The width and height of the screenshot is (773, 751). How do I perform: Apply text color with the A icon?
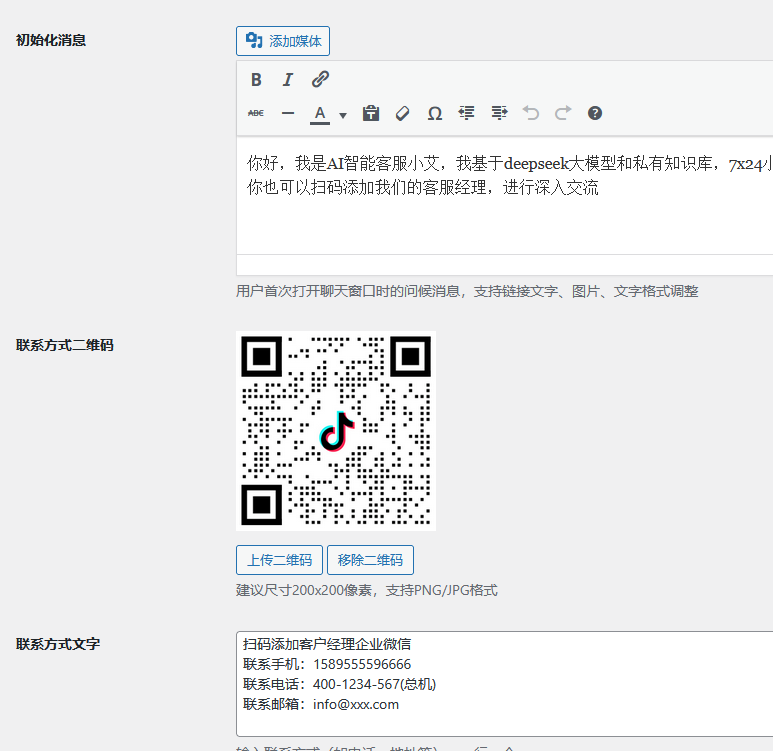coord(320,114)
